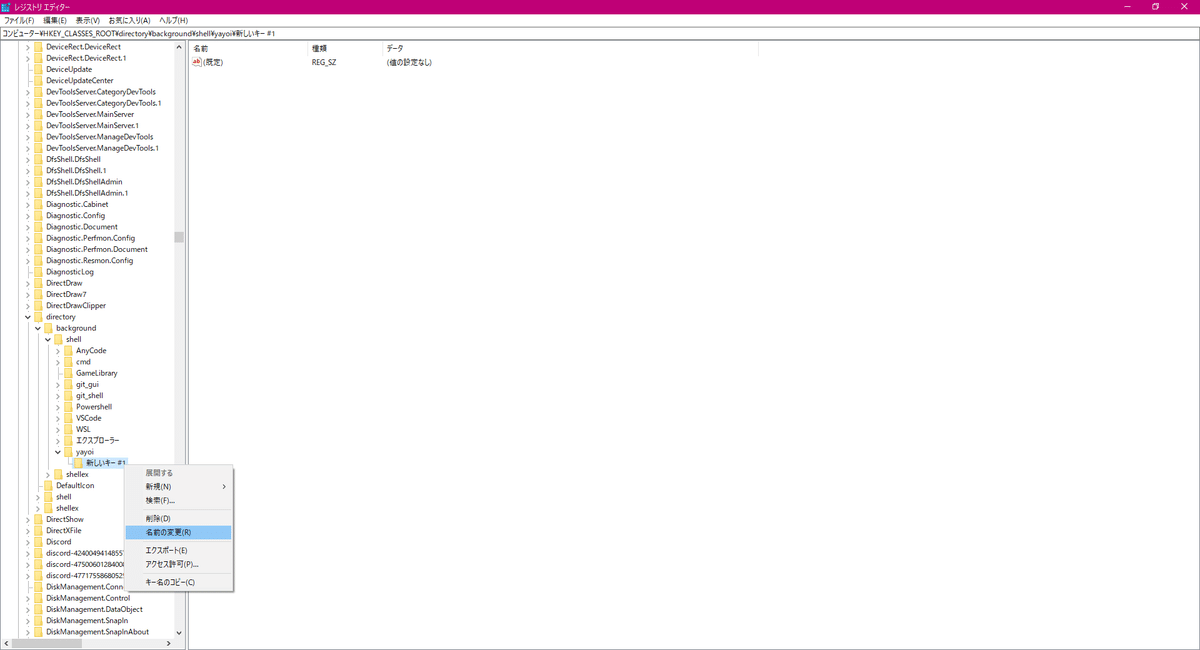Choose エクスポート(E) in context menu
The image size is (1200, 650).
click(x=178, y=550)
